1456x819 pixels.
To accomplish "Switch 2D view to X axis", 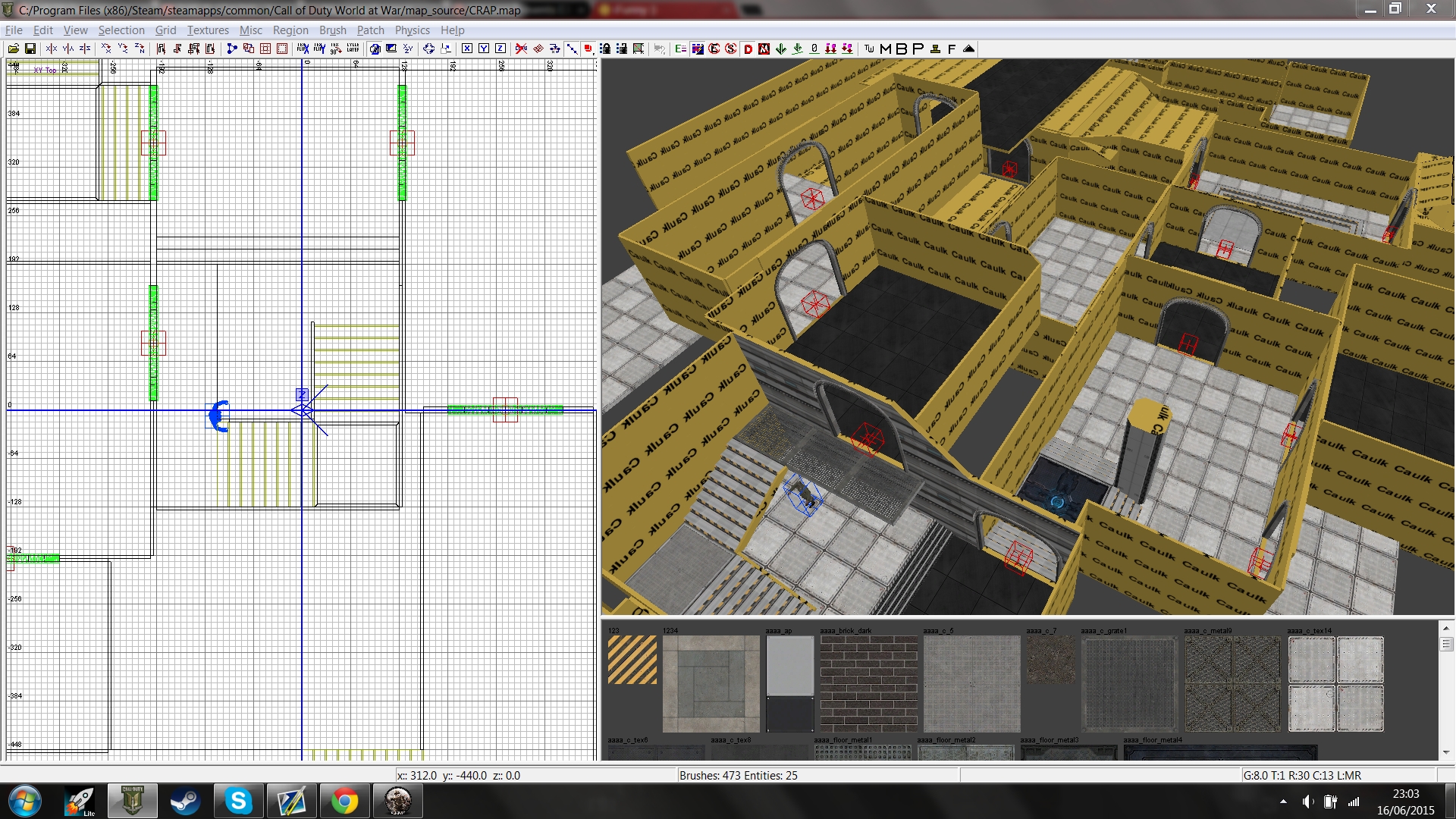I will (x=466, y=49).
